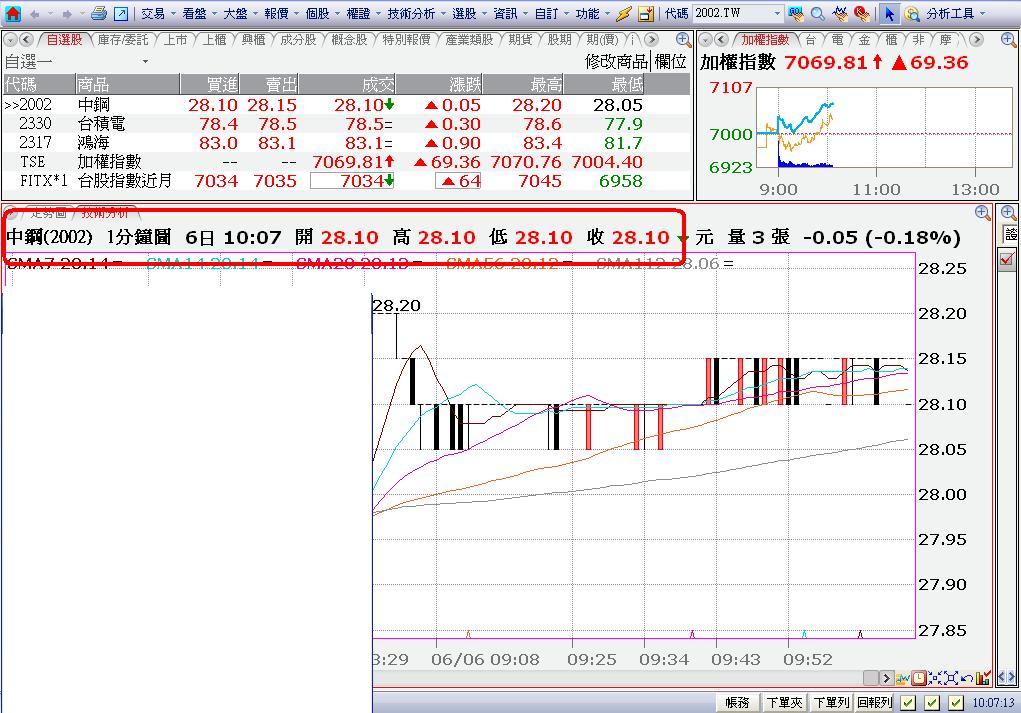Click the 證 button on the right sidebar

coord(1010,234)
